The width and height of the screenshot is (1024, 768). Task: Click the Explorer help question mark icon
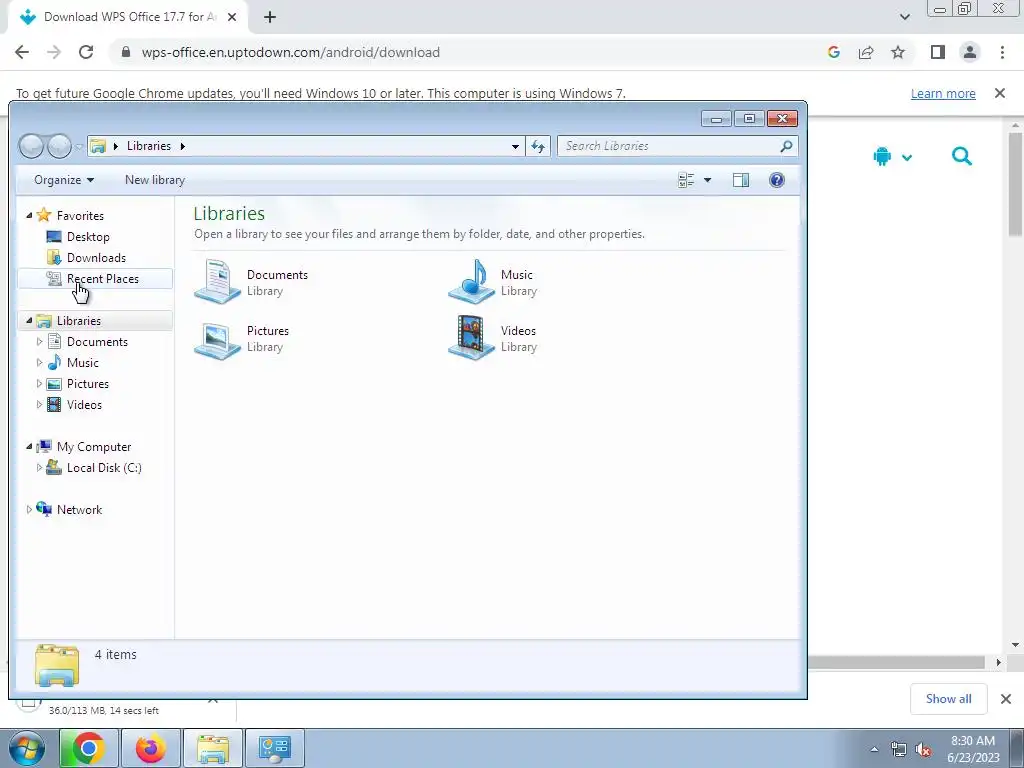[776, 180]
